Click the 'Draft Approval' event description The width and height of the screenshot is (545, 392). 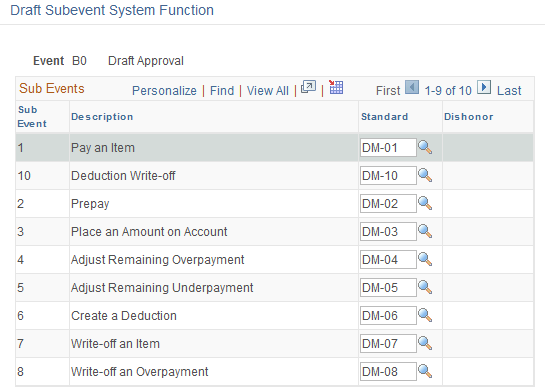coord(146,61)
